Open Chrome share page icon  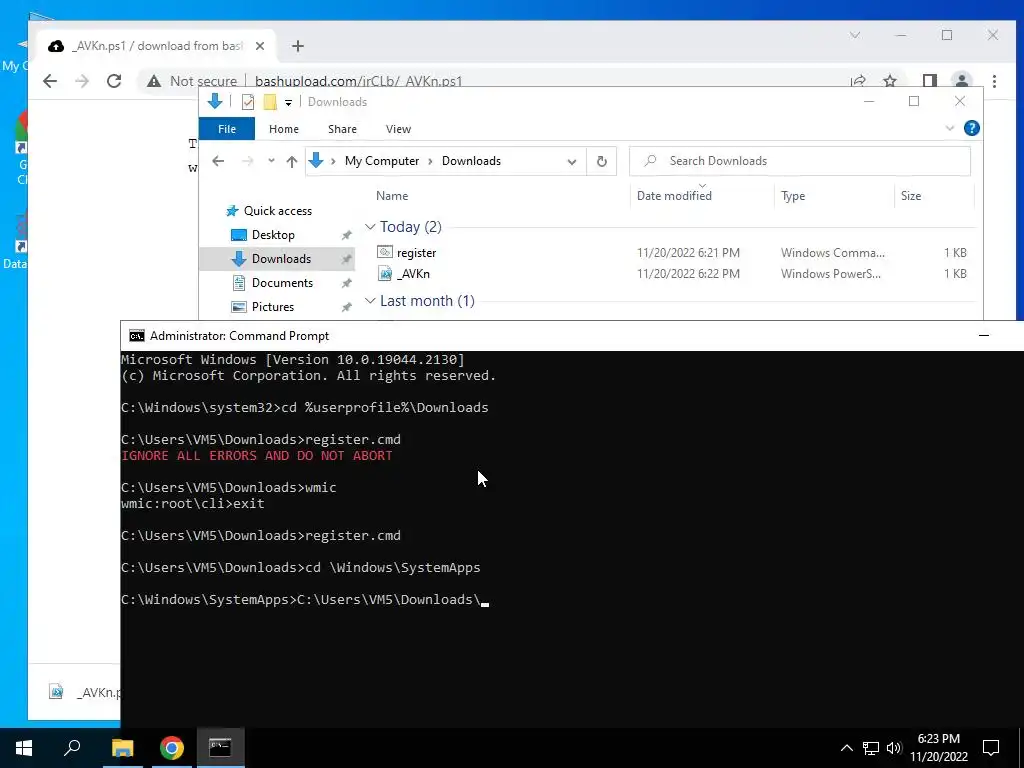pyautogui.click(x=858, y=81)
